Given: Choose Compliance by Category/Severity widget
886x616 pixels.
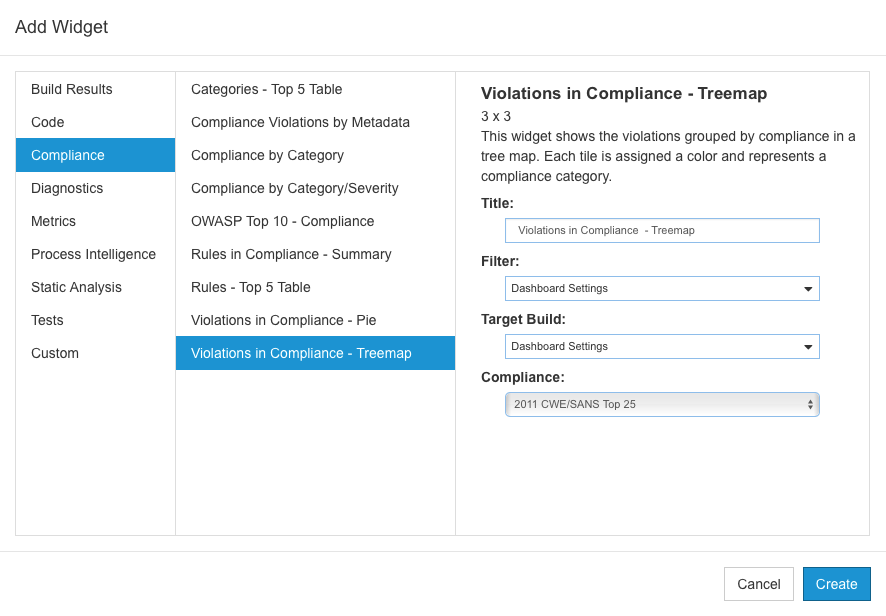Looking at the screenshot, I should [315, 188].
